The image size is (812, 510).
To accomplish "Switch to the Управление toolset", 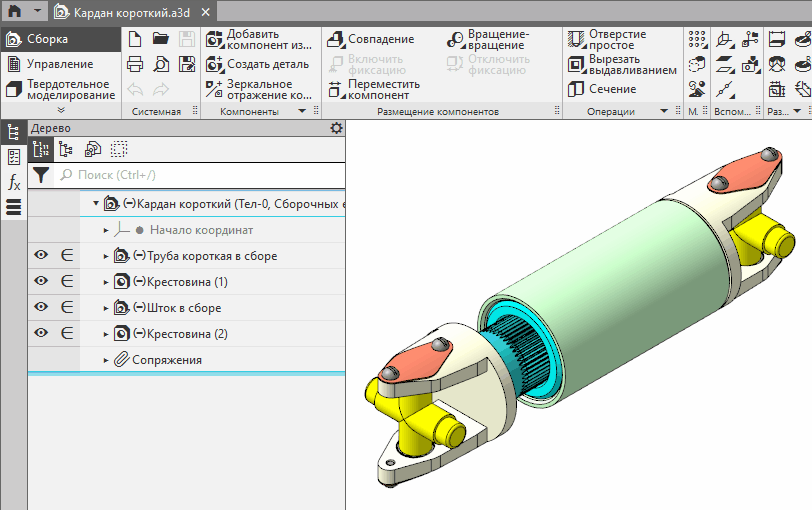I will point(59,64).
